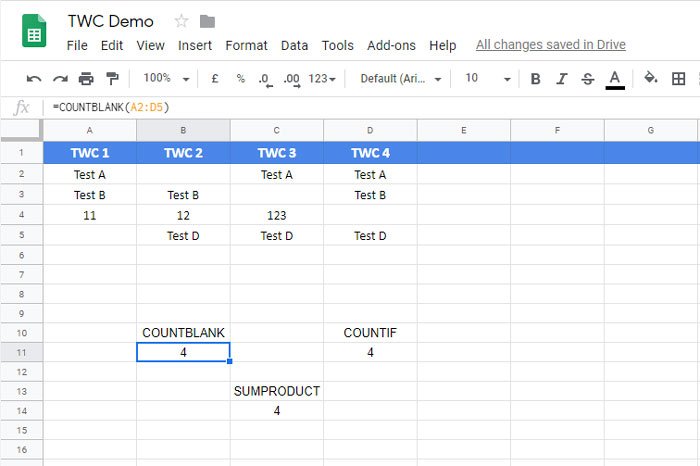700x466 pixels.
Task: Open the font size 10 dropdown
Action: (x=488, y=78)
